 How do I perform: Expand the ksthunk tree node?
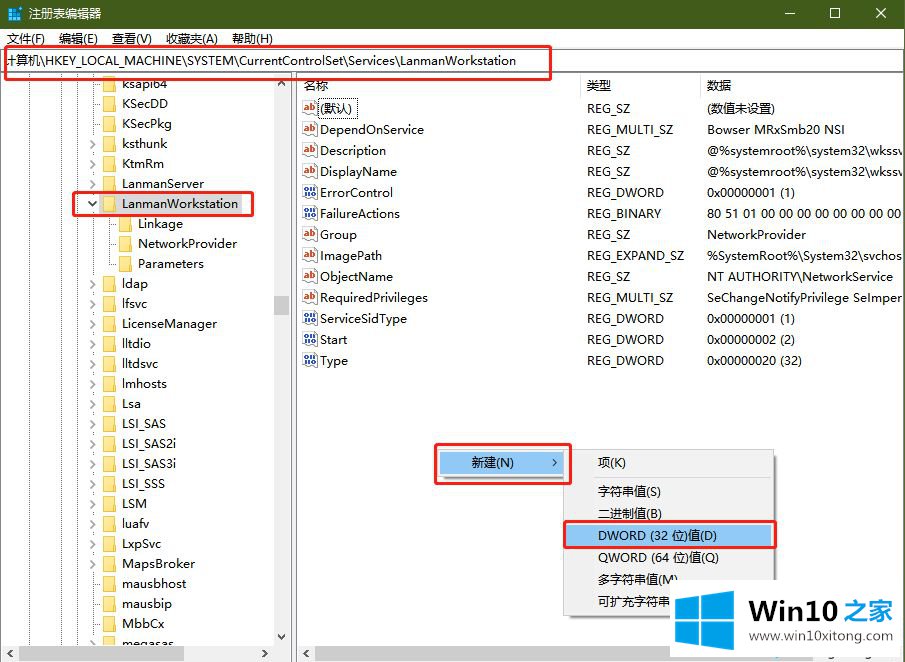(92, 144)
